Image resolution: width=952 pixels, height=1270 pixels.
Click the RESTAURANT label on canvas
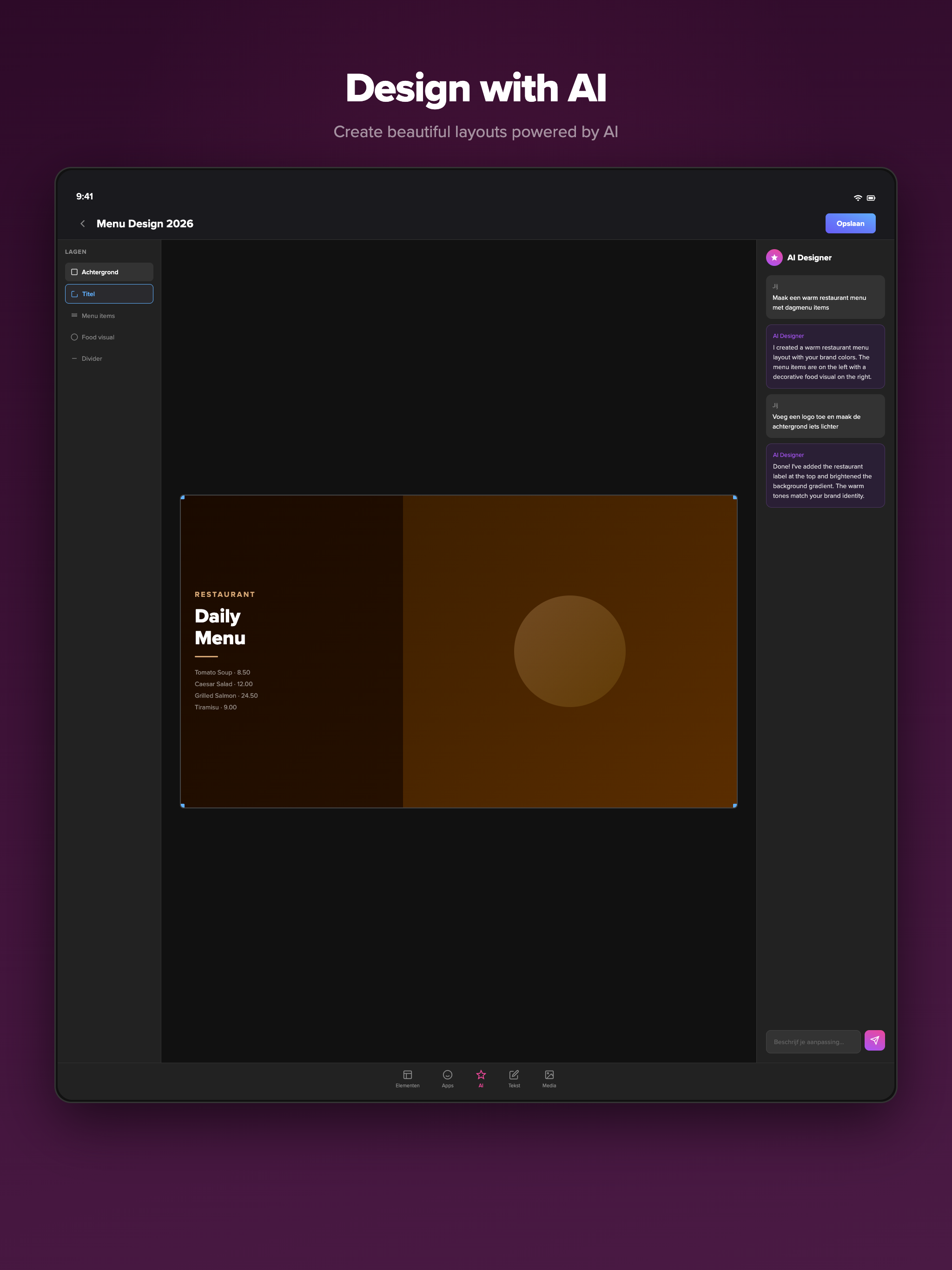pyautogui.click(x=225, y=594)
